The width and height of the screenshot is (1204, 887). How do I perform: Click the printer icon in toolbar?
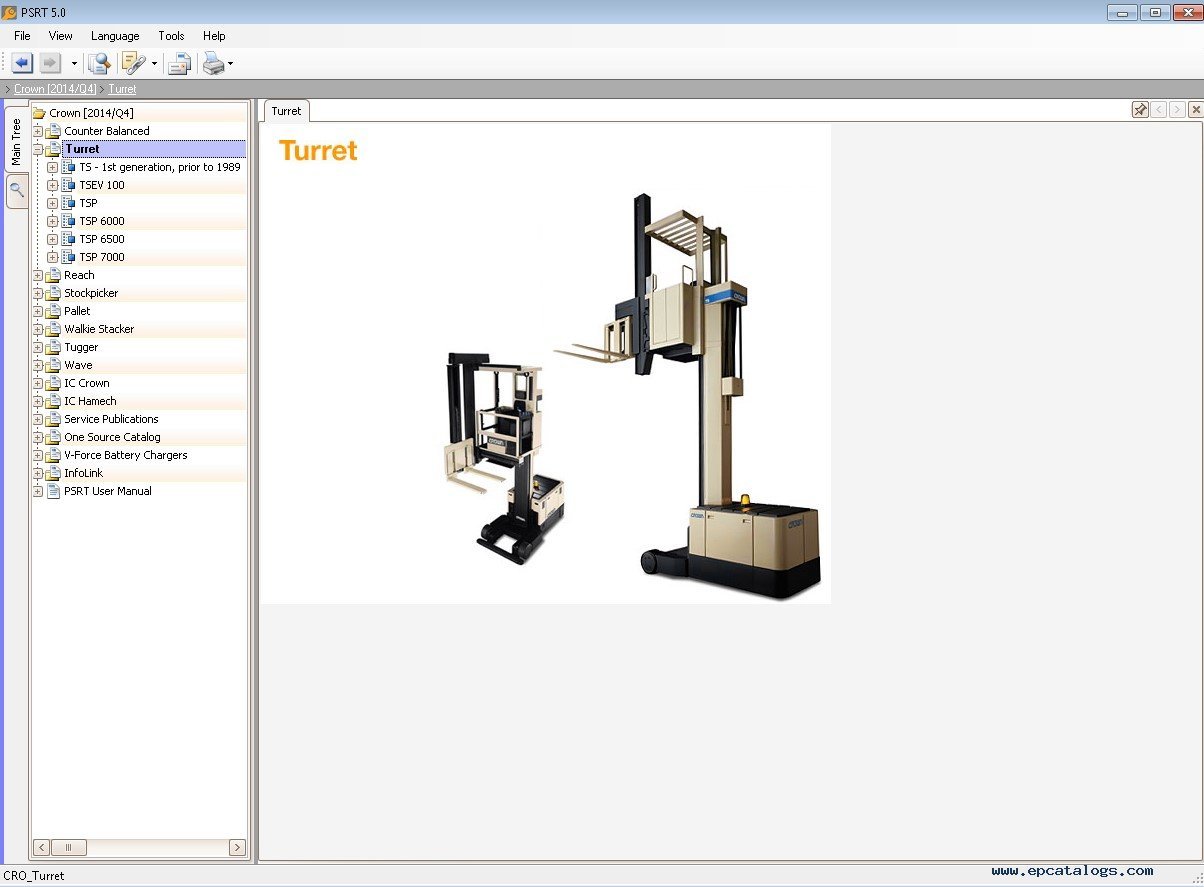tap(213, 64)
